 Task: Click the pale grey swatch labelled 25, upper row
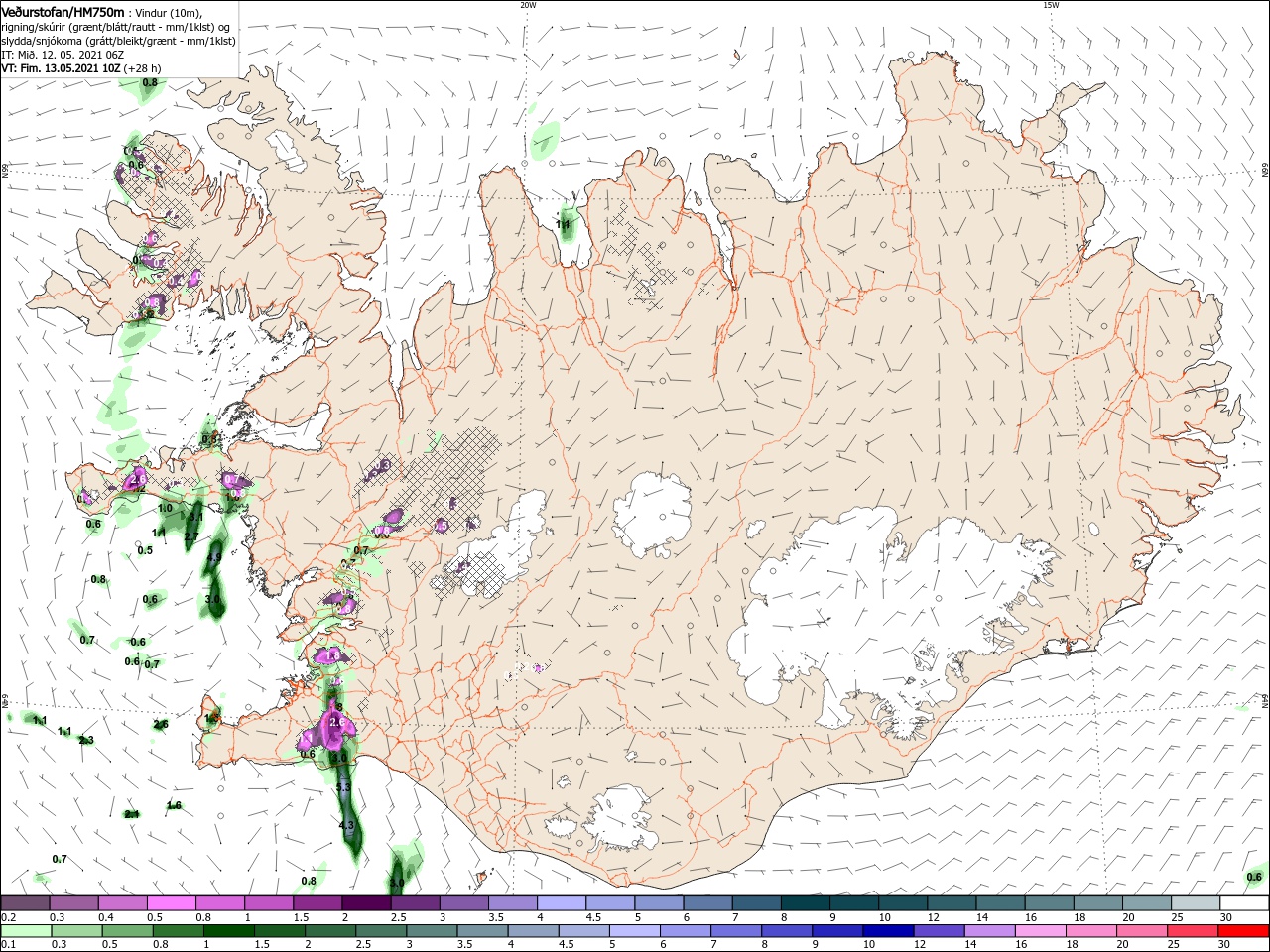(x=1197, y=902)
